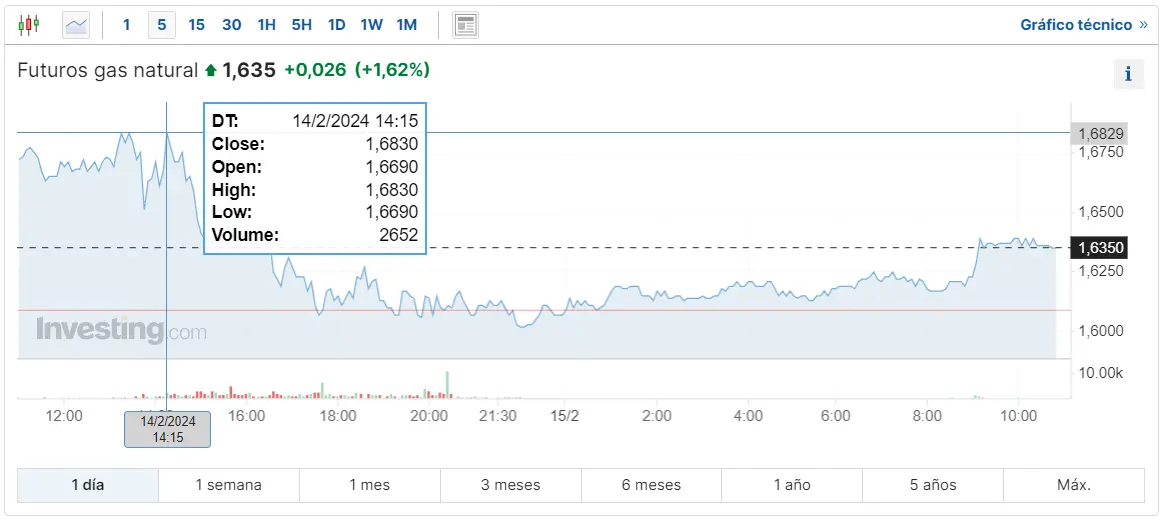Select 5 años range button

point(932,485)
